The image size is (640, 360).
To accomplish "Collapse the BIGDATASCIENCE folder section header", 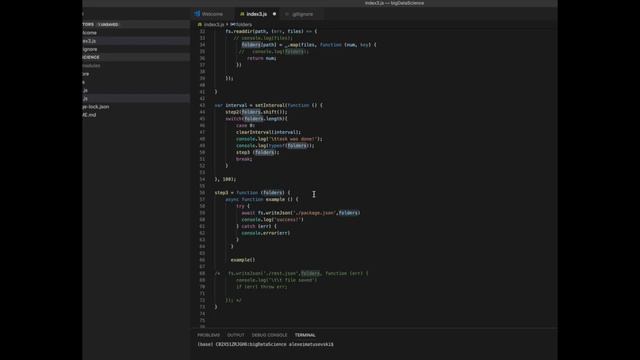I will click(136, 57).
